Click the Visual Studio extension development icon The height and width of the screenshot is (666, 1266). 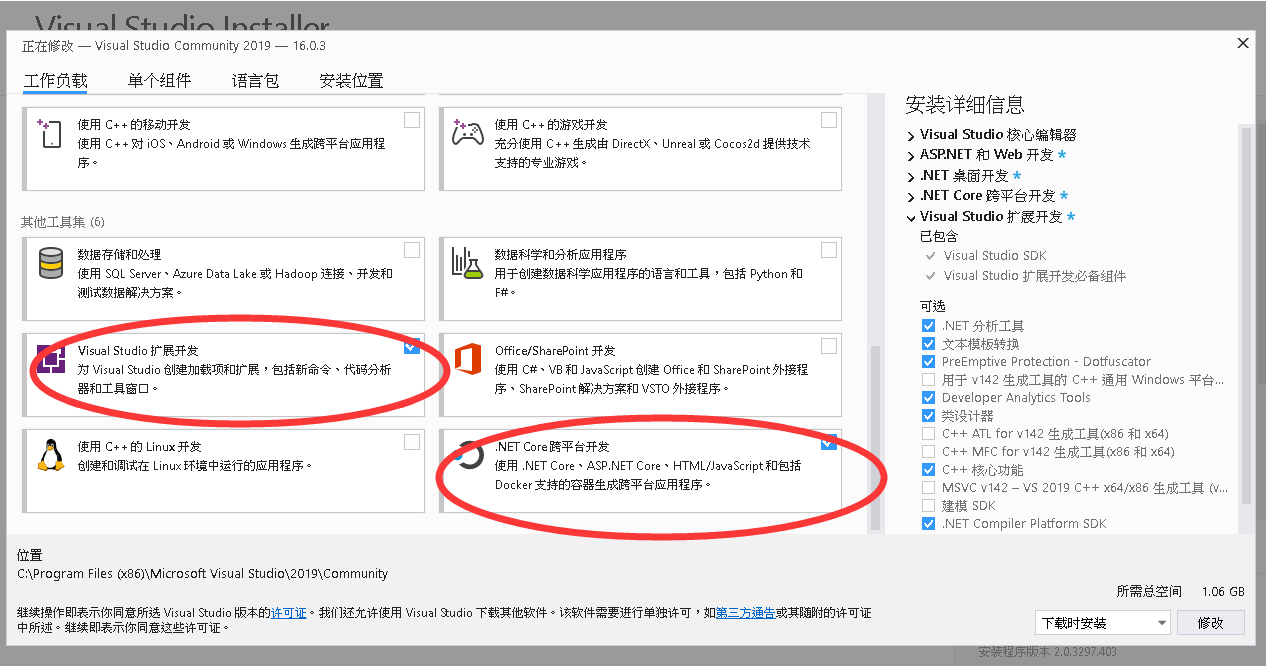(x=51, y=359)
